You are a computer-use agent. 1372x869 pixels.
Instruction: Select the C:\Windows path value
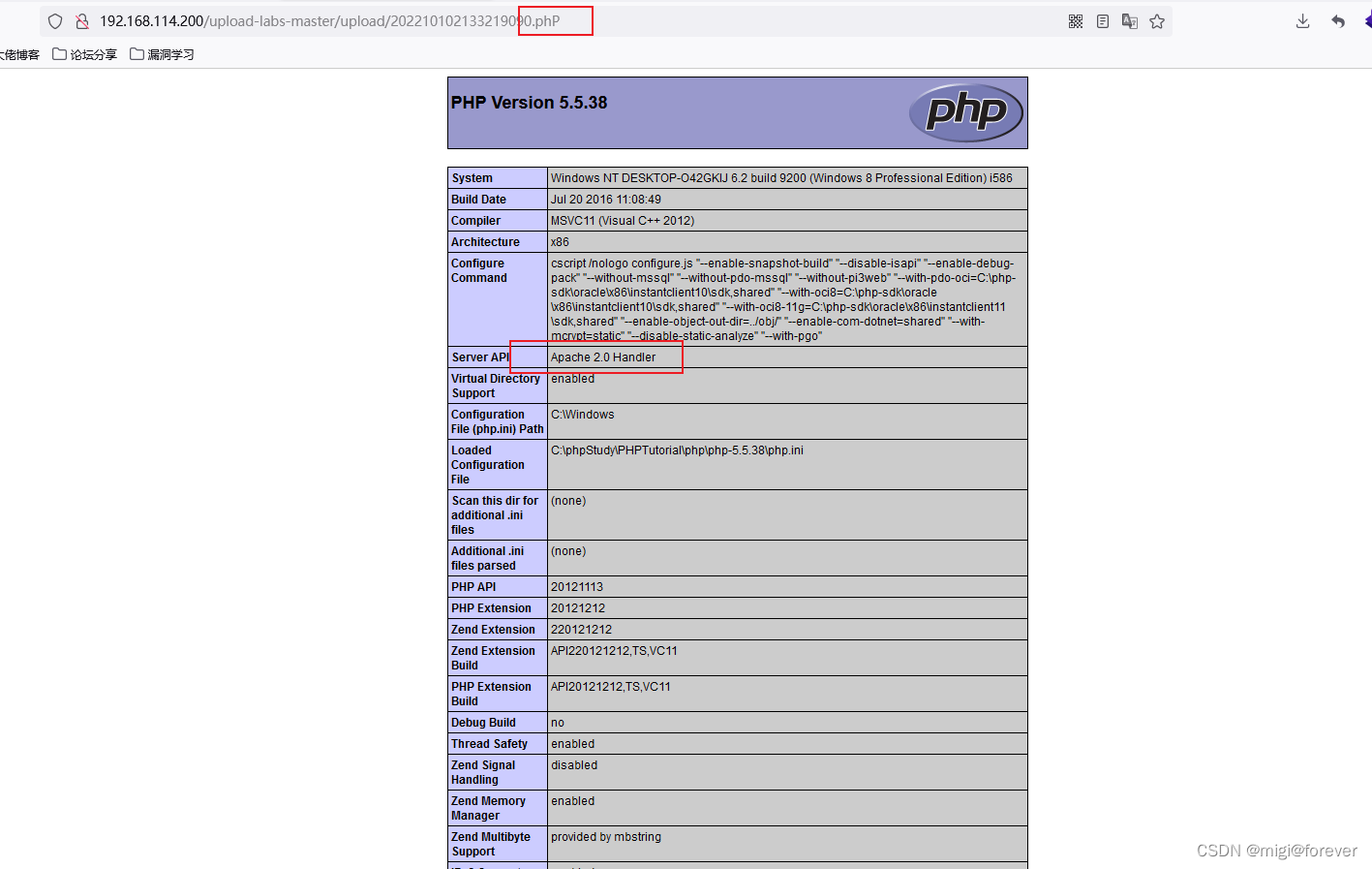click(583, 415)
